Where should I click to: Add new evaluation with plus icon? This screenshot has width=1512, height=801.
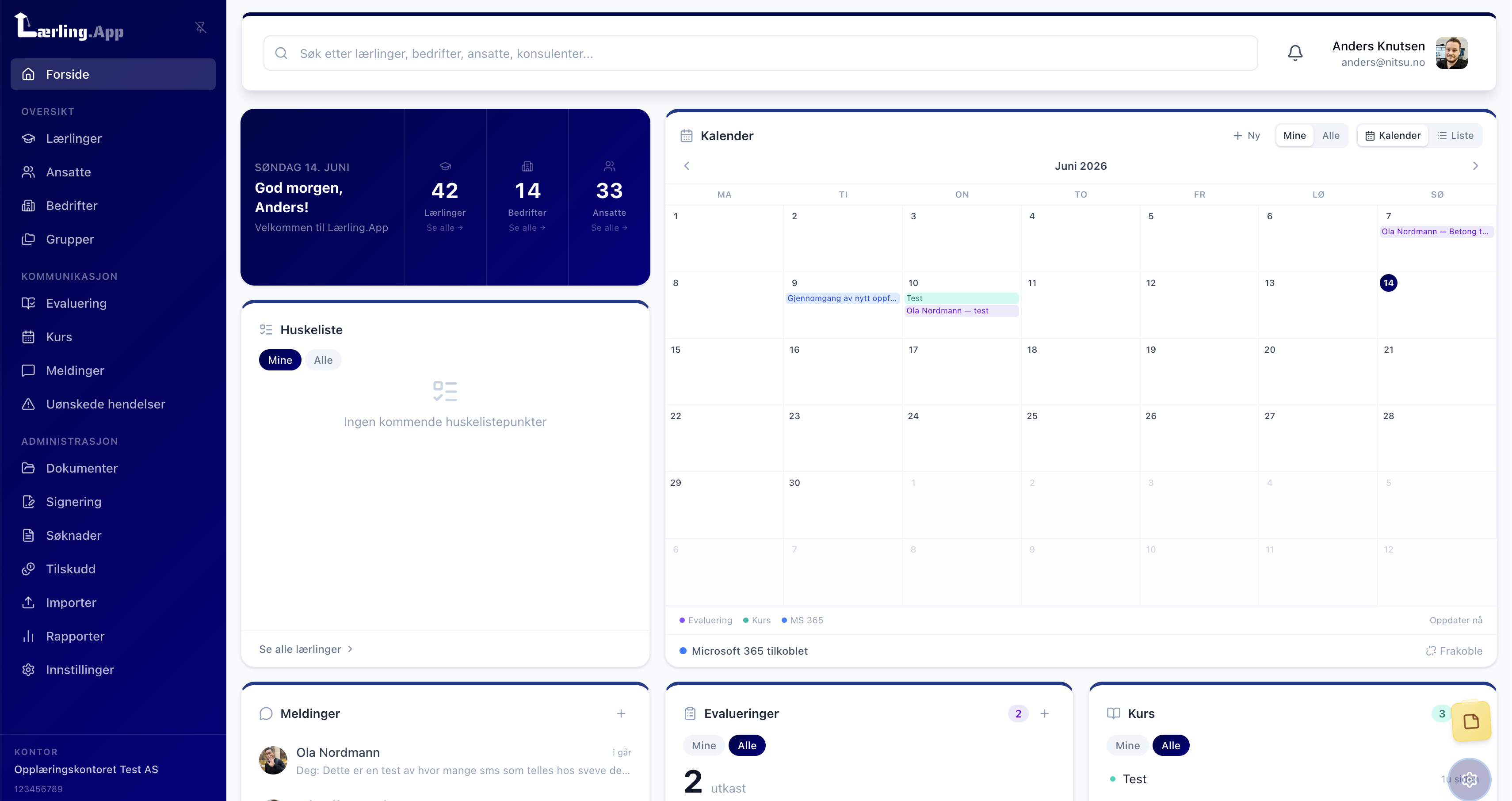point(1044,713)
